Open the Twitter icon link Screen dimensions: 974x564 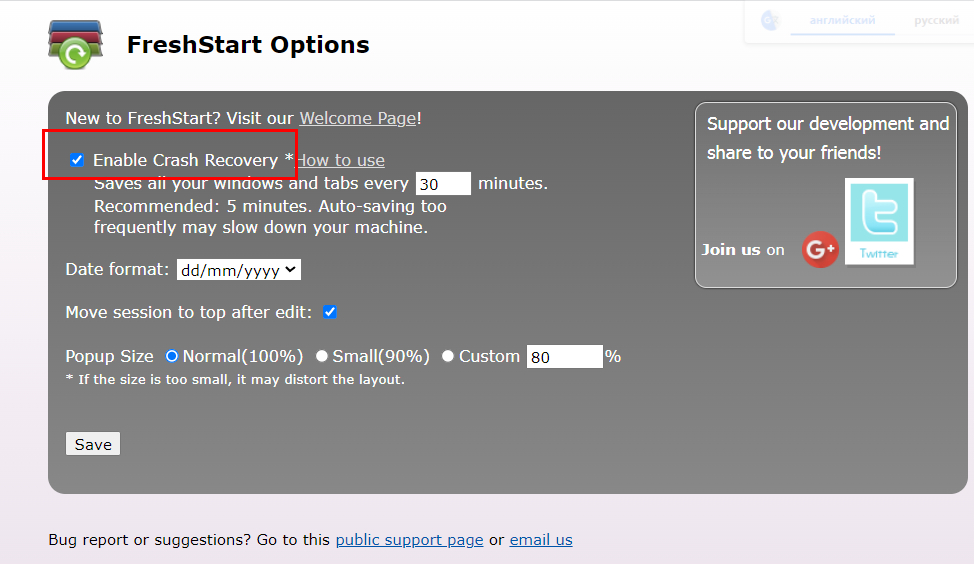879,221
